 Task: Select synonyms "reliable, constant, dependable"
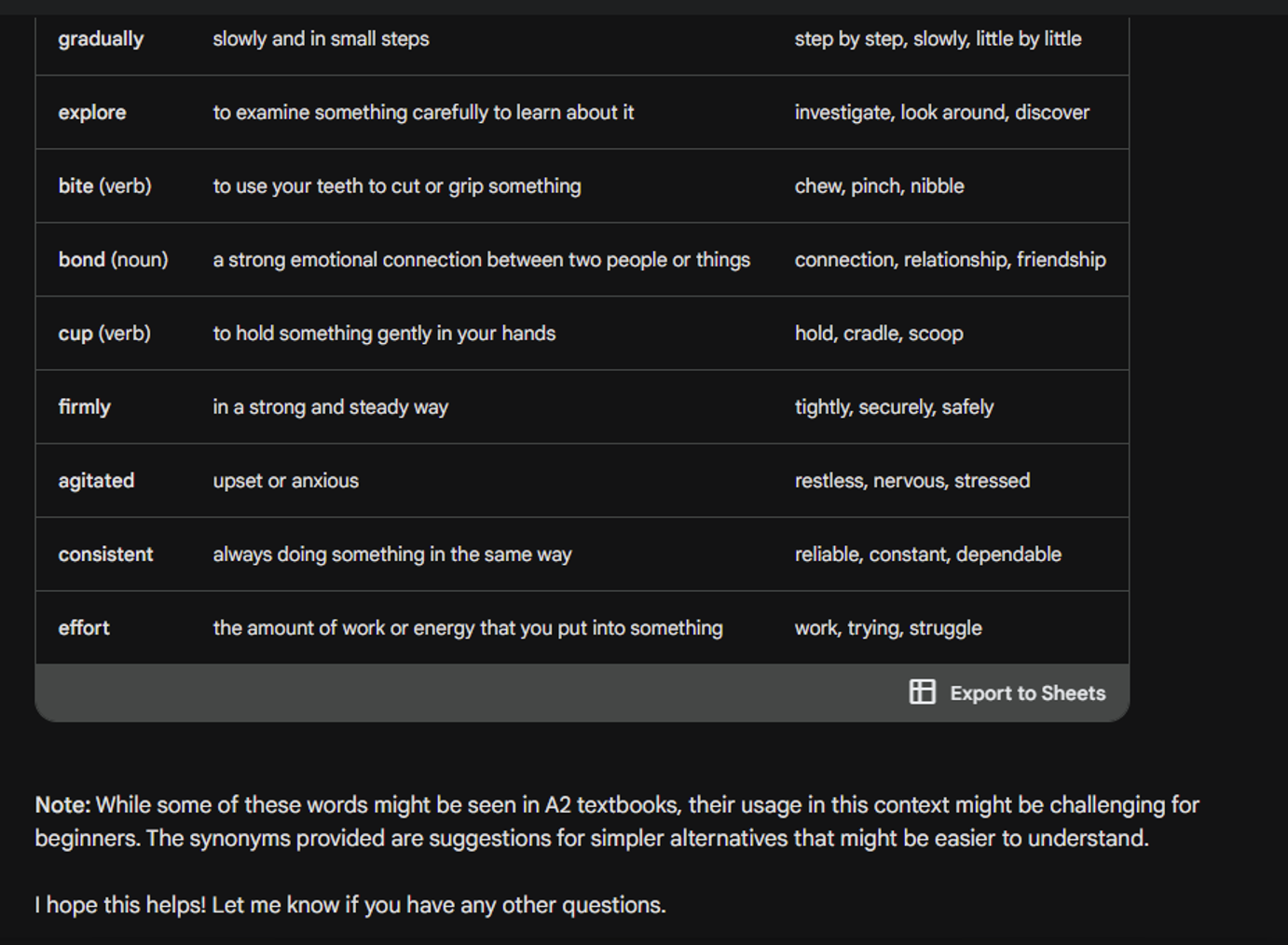927,555
